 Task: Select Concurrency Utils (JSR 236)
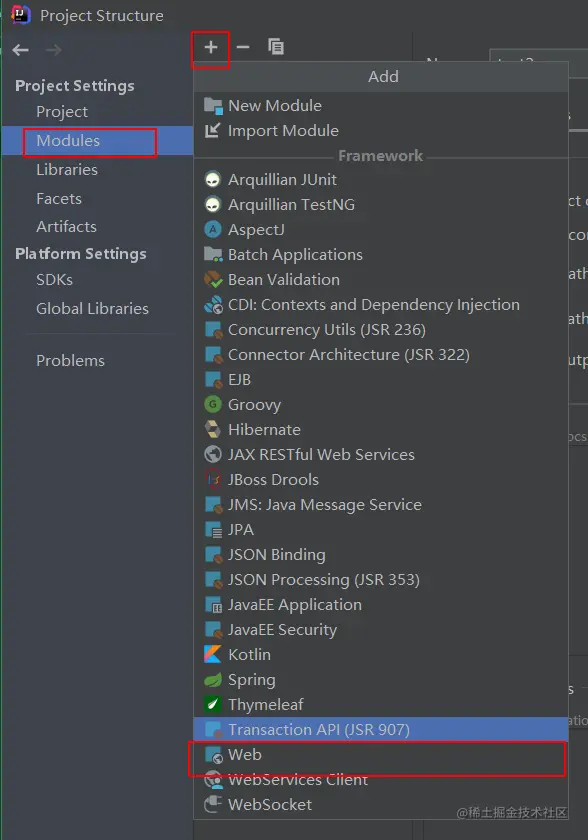pyautogui.click(x=381, y=329)
